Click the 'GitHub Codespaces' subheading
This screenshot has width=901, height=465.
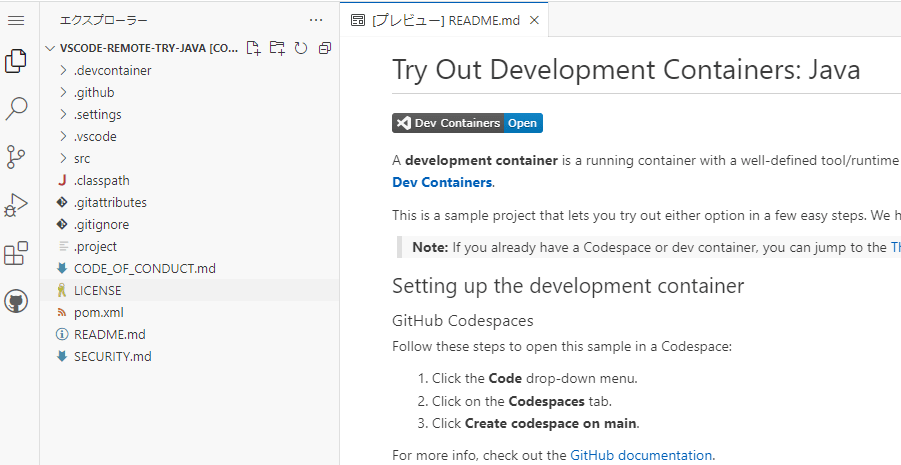tap(463, 321)
